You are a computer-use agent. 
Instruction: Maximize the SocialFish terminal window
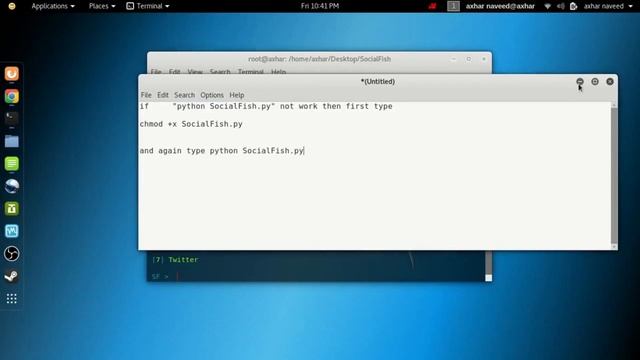pyautogui.click(x=469, y=59)
